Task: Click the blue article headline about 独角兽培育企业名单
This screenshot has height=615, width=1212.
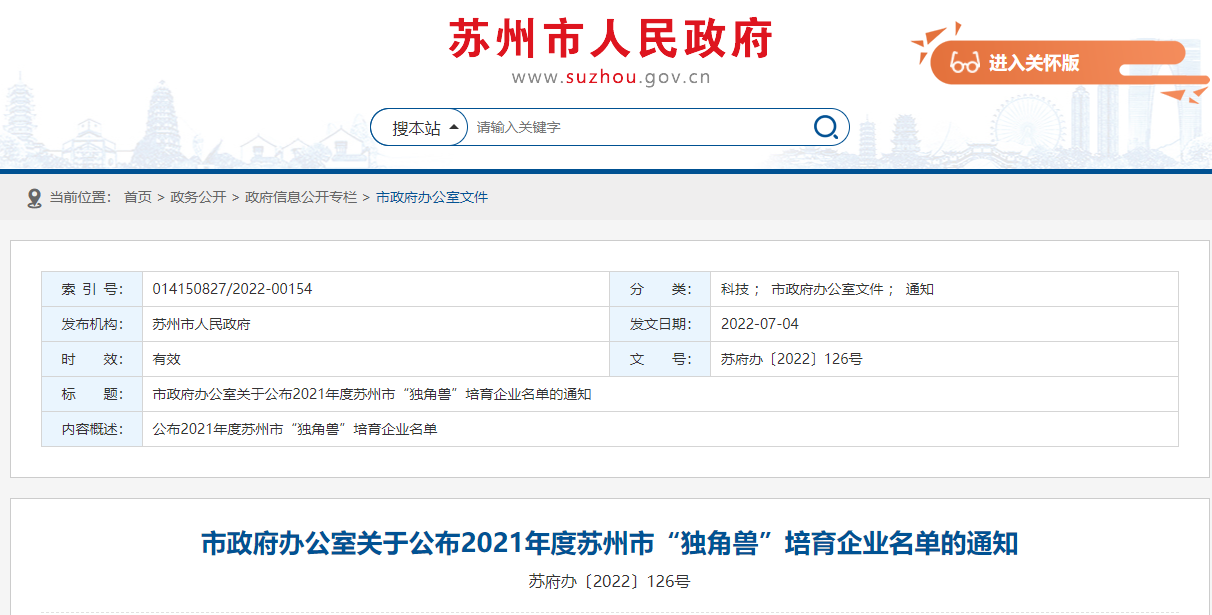Action: (609, 544)
